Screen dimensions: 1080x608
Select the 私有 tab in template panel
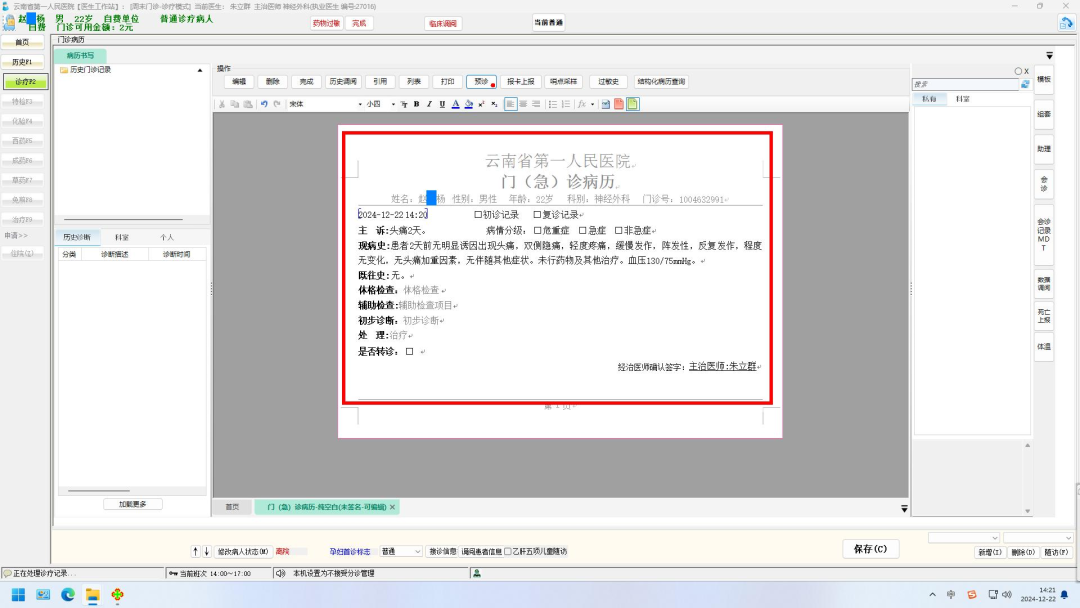click(x=929, y=99)
